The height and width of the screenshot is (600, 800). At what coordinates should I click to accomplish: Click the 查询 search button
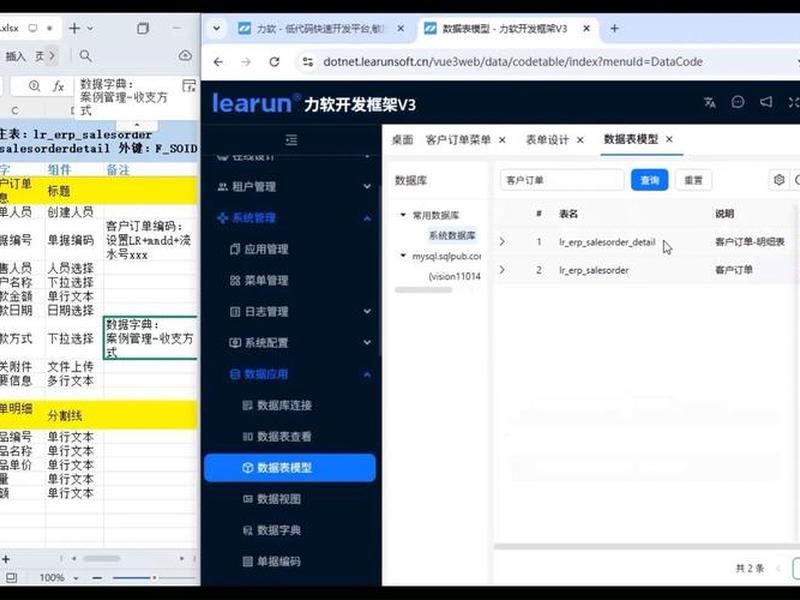(x=649, y=180)
